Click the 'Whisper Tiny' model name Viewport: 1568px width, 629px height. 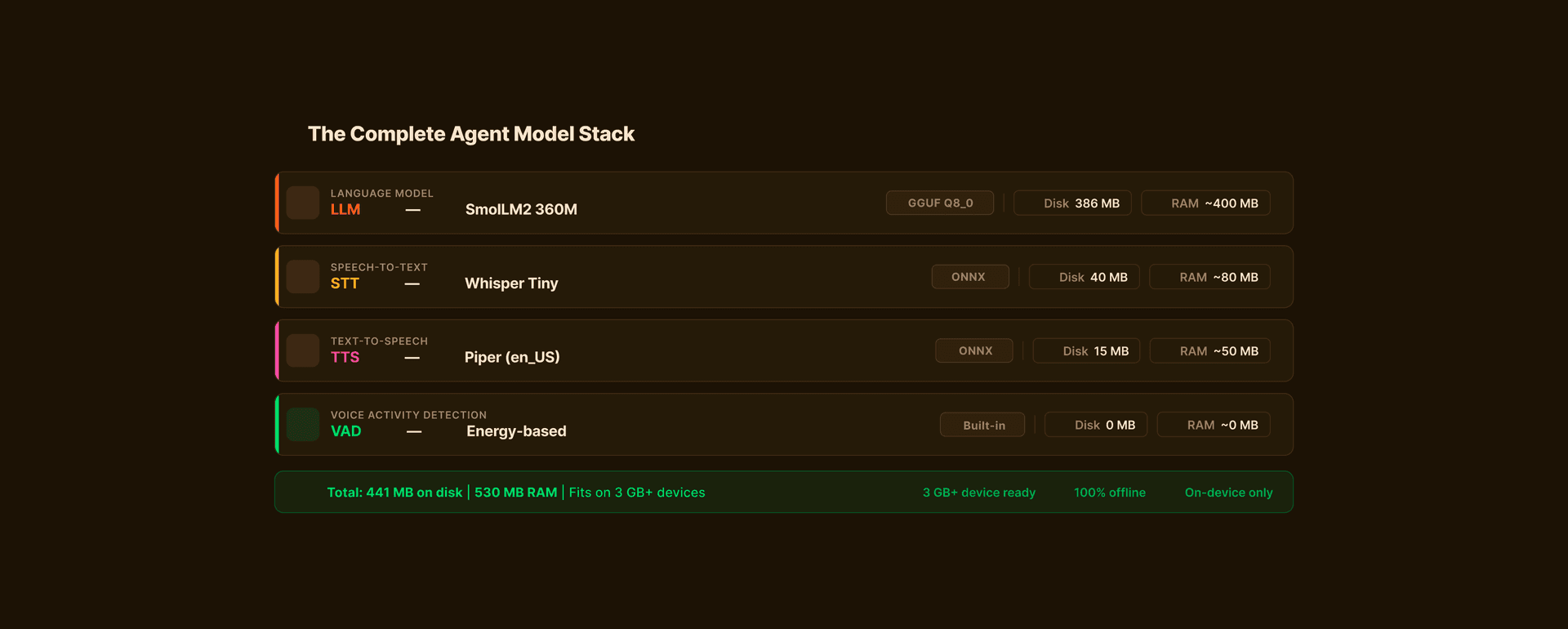[x=511, y=283]
